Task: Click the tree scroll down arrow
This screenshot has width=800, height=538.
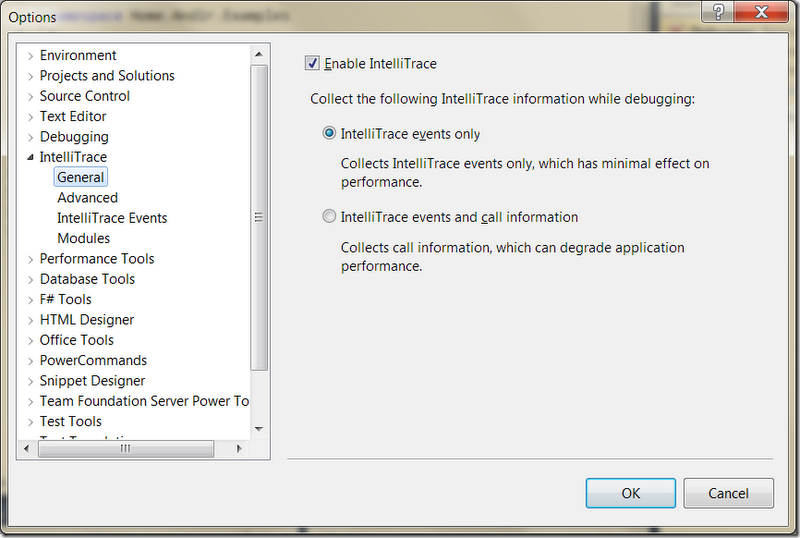Action: [259, 429]
